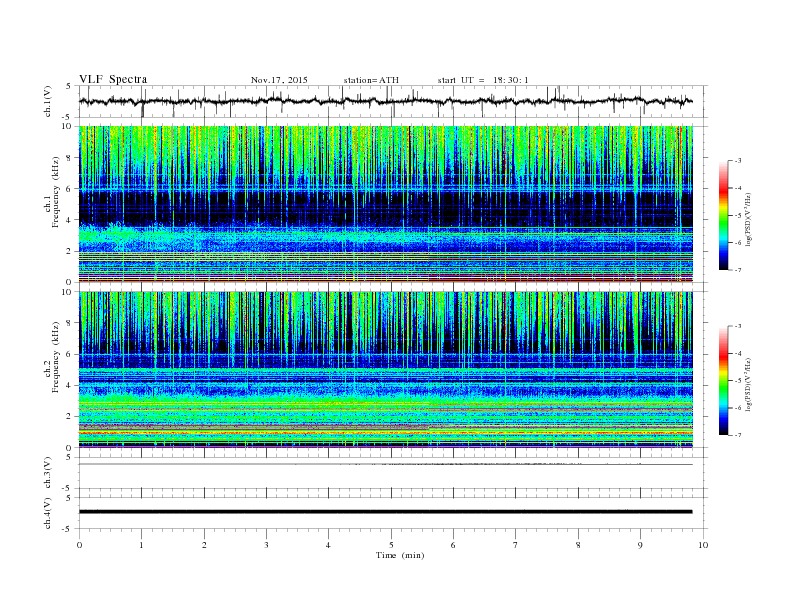The image size is (792, 612).
Task: Click the "6" minute time tick label
Action: (453, 545)
